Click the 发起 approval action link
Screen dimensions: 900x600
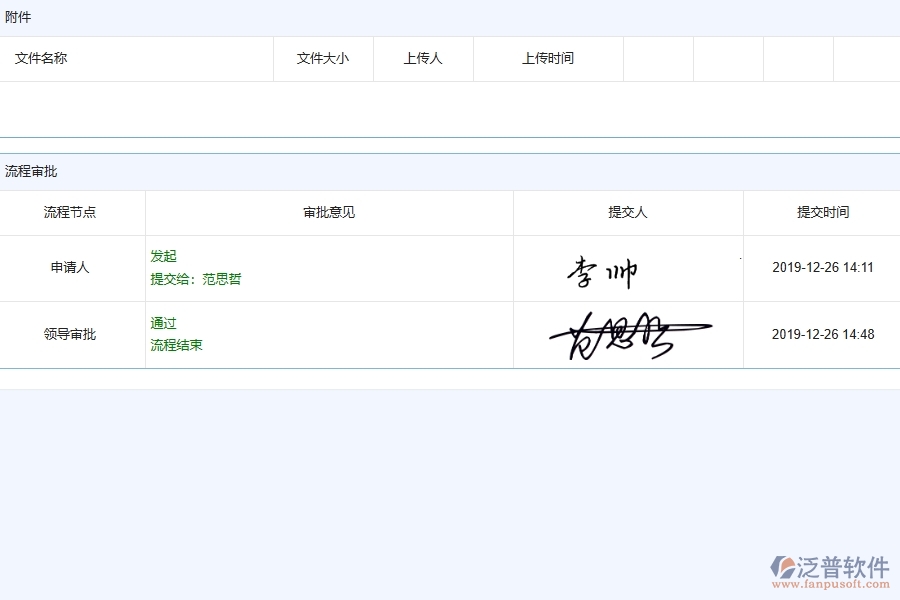pos(162,256)
